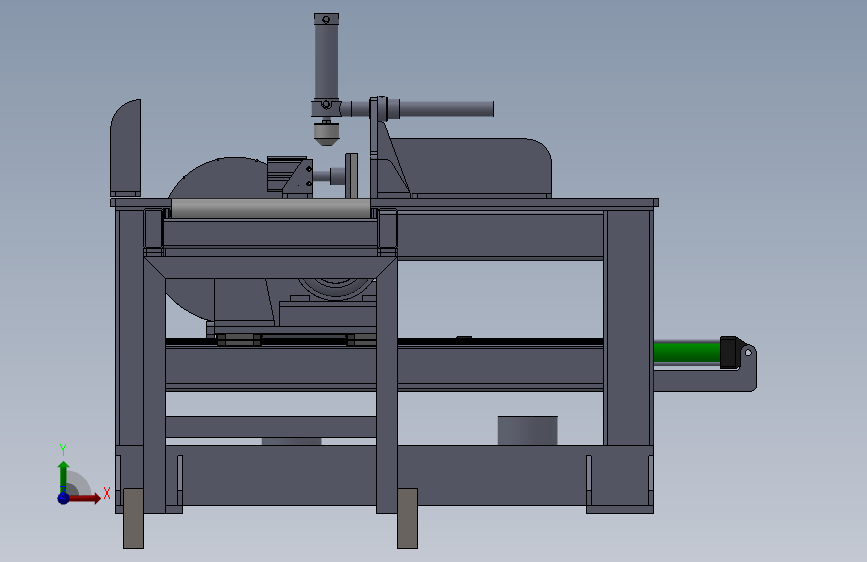
Task: Select the rounded guard plate at far left
Action: click(x=126, y=147)
